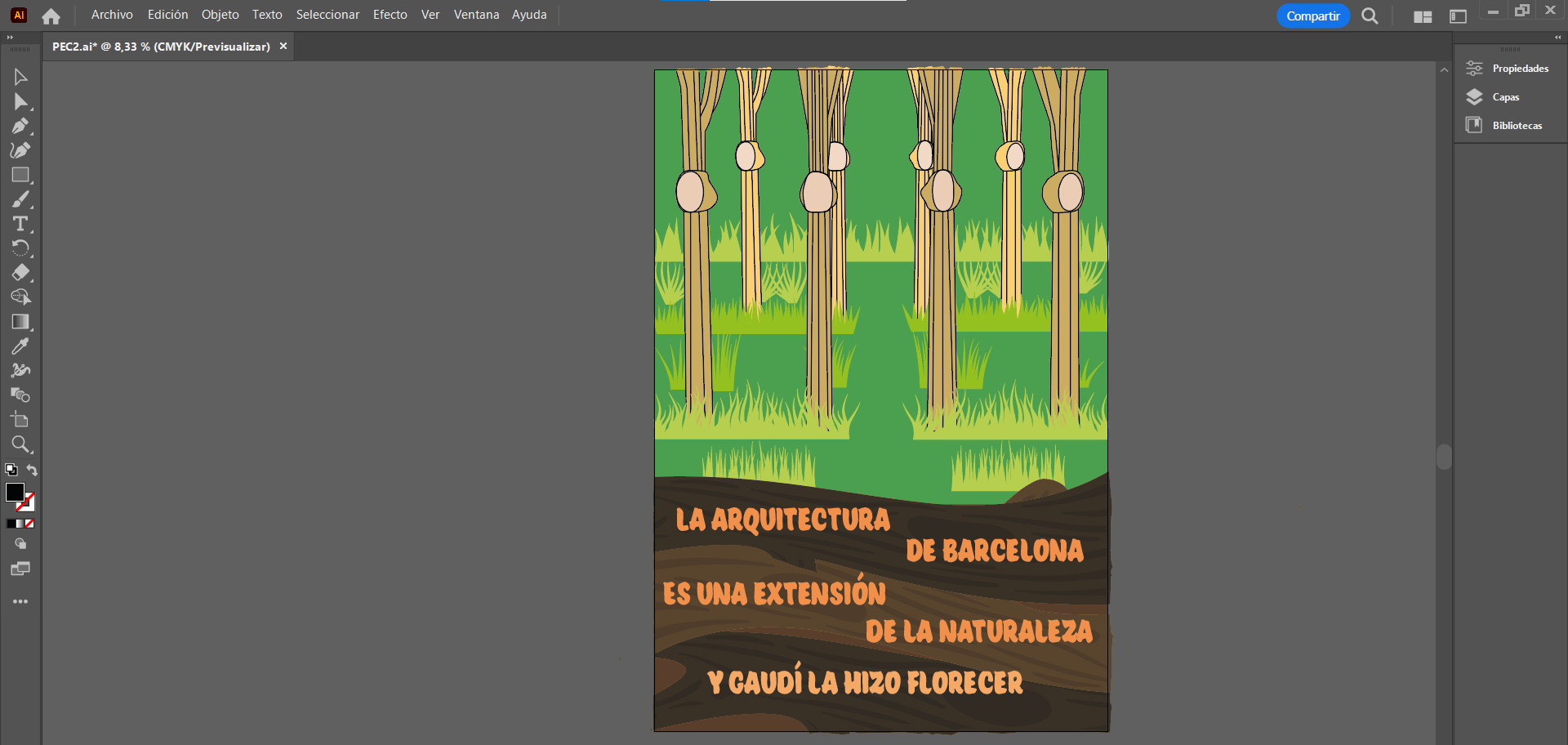The image size is (1568, 745).
Task: Select the Rectangle tool
Action: pyautogui.click(x=20, y=175)
